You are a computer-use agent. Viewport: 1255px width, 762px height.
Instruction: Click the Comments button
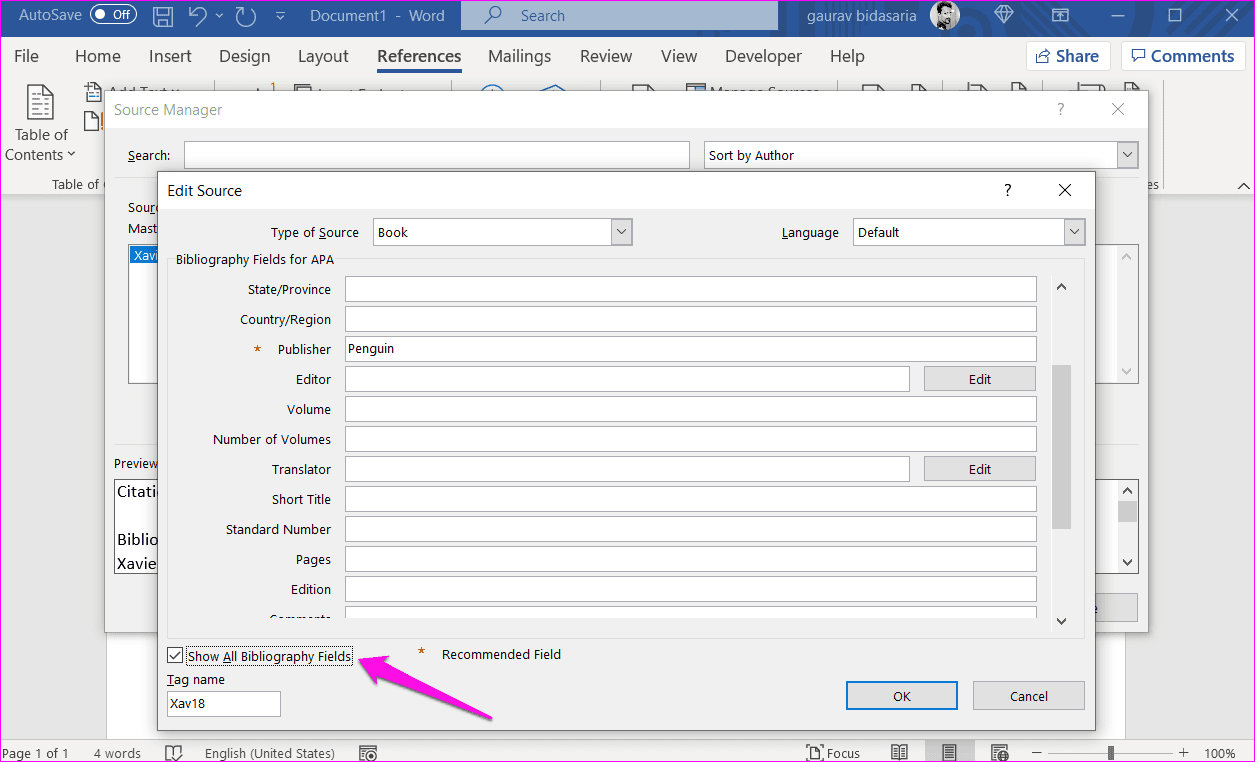pos(1182,56)
